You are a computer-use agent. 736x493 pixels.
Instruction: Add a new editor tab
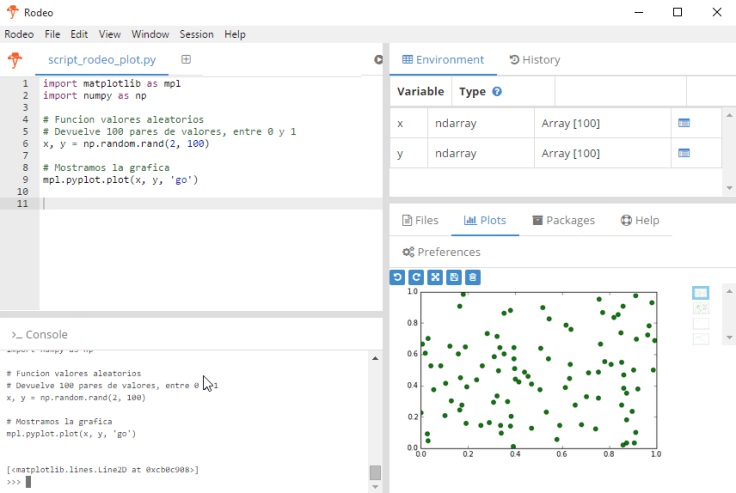[186, 60]
